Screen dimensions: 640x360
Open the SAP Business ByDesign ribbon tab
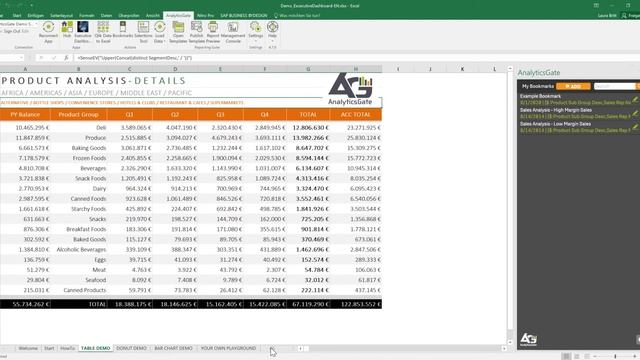pyautogui.click(x=244, y=16)
